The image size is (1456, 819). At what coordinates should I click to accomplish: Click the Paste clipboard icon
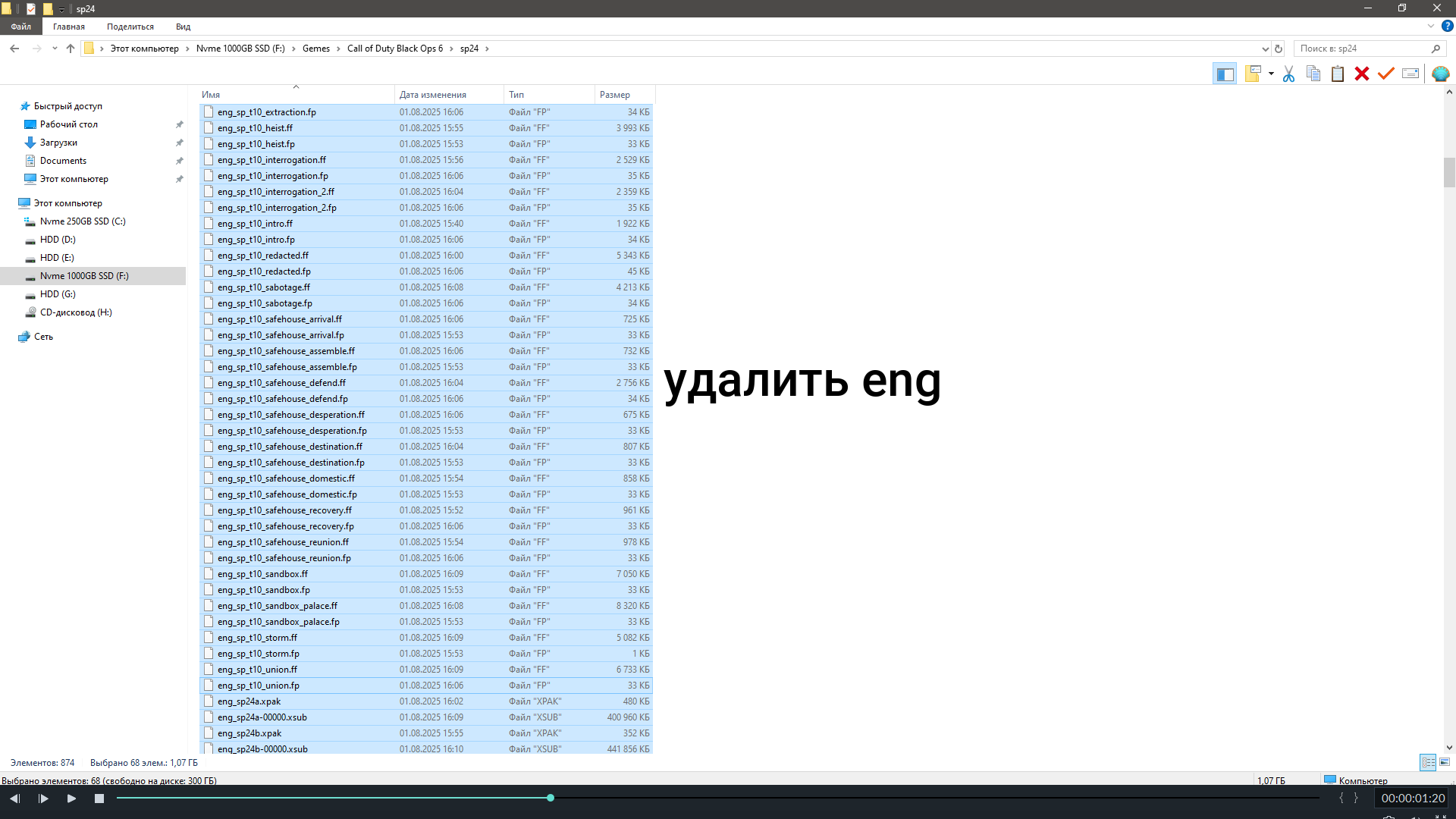click(x=1337, y=74)
